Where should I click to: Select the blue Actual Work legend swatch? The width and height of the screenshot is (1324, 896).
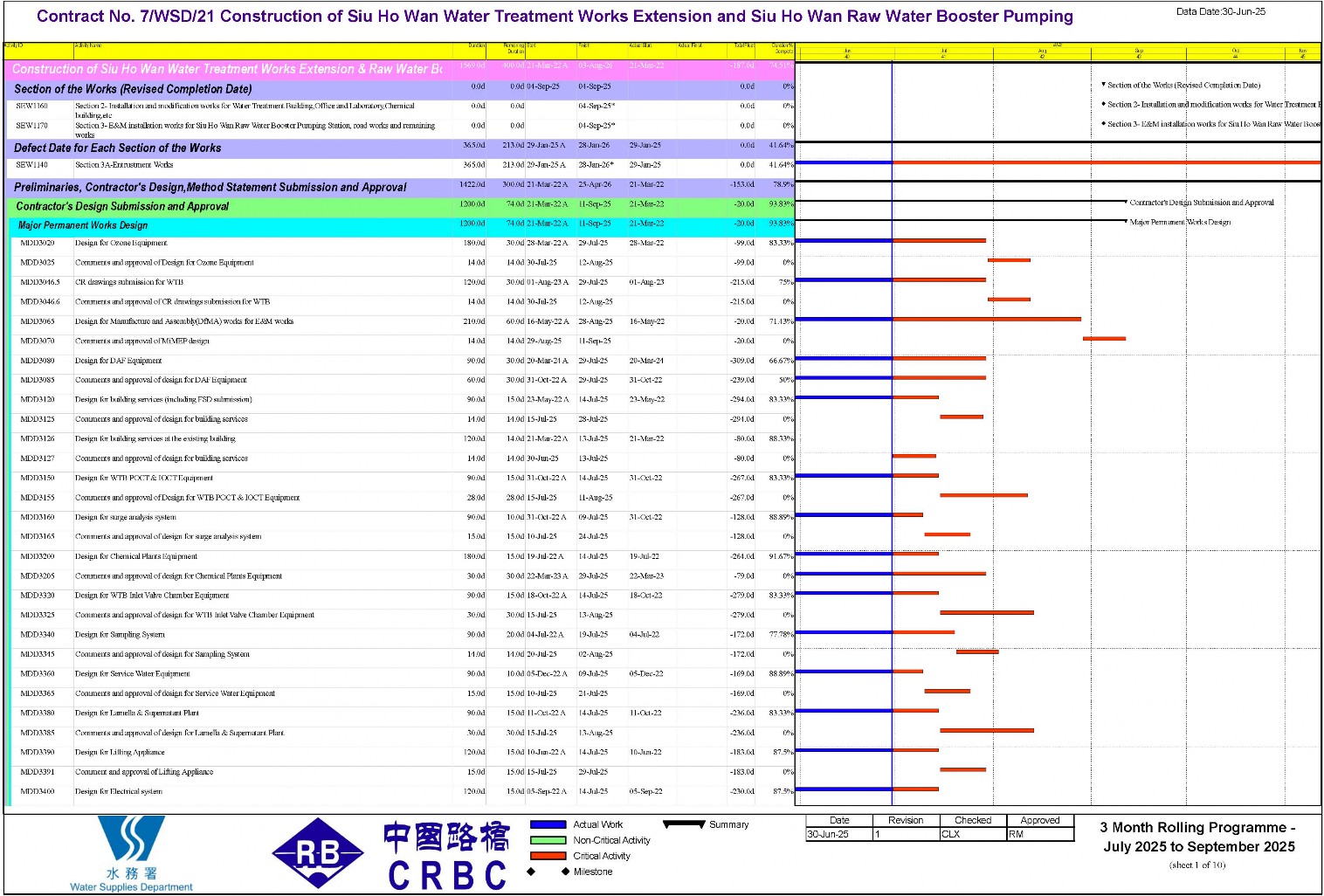coord(548,824)
